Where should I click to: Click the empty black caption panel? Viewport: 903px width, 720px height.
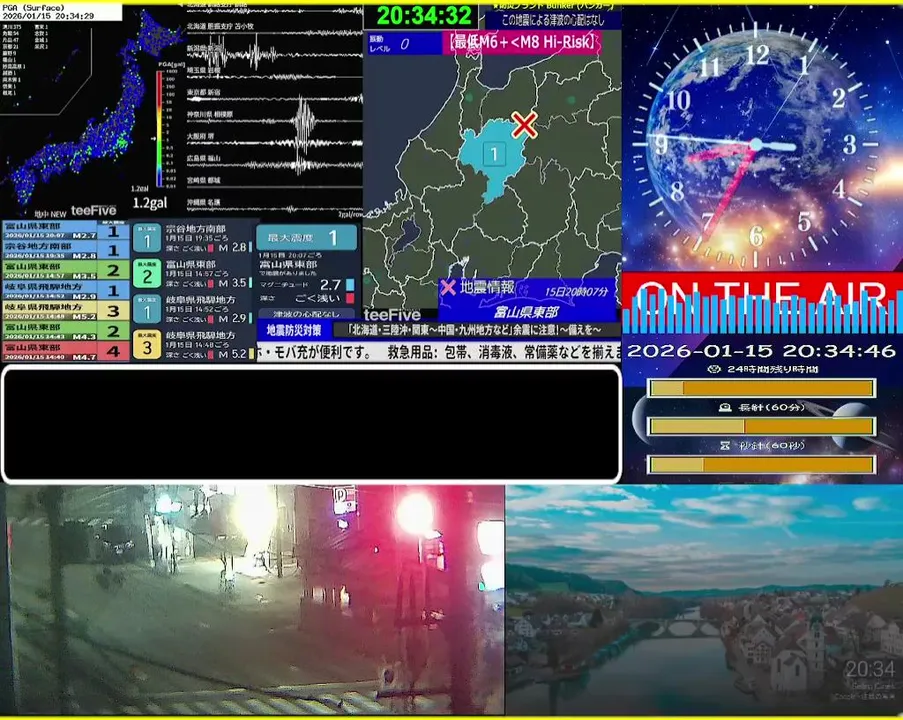pyautogui.click(x=312, y=424)
